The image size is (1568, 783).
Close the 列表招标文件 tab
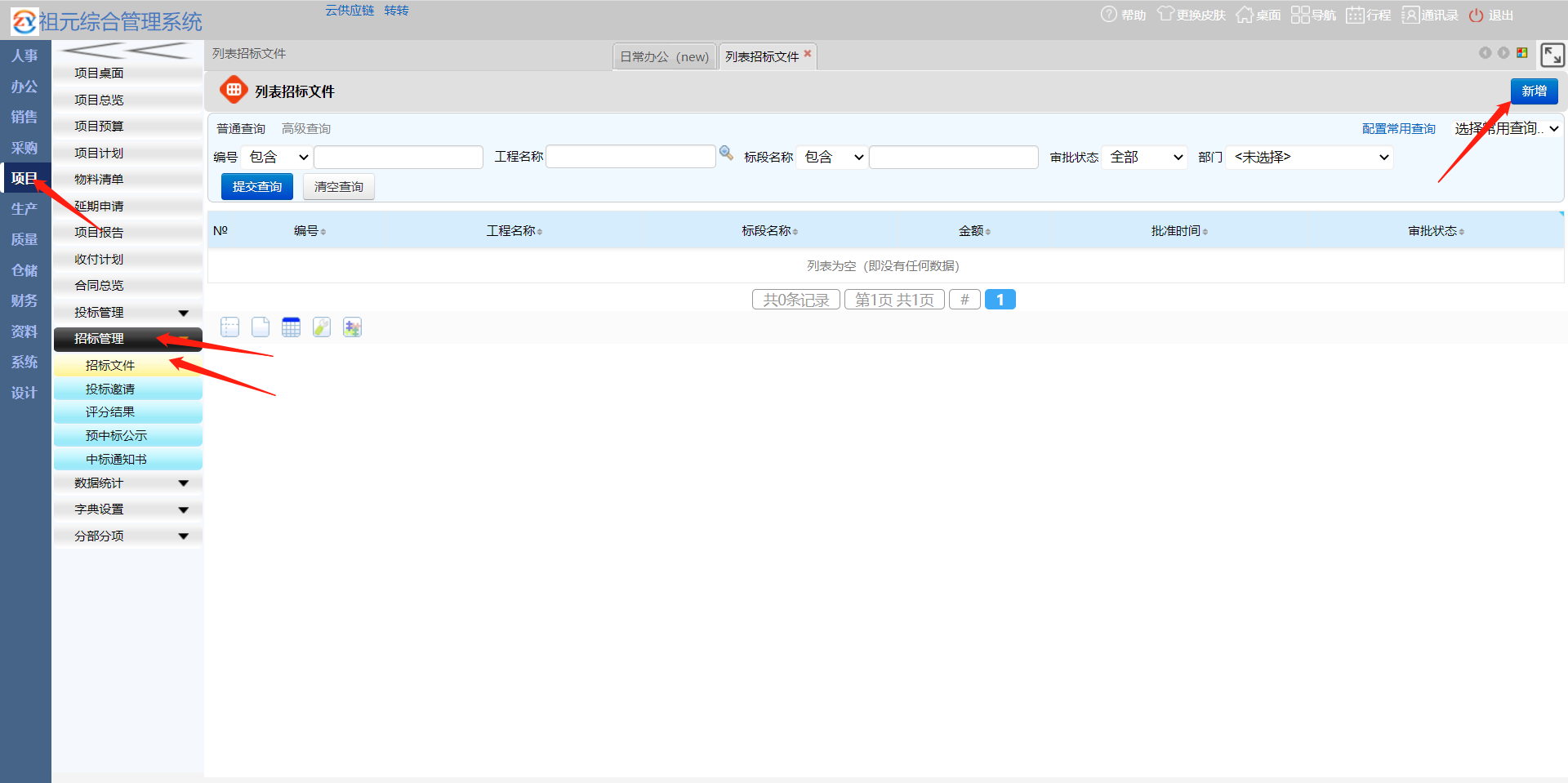point(808,54)
